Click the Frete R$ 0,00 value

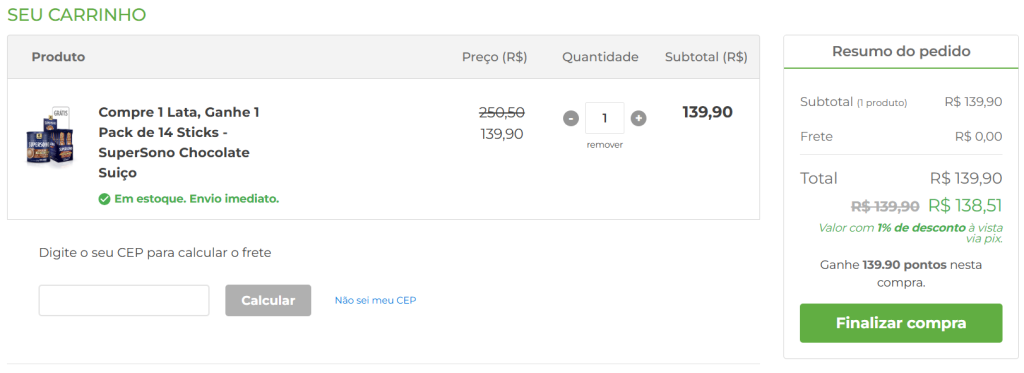pyautogui.click(x=978, y=137)
